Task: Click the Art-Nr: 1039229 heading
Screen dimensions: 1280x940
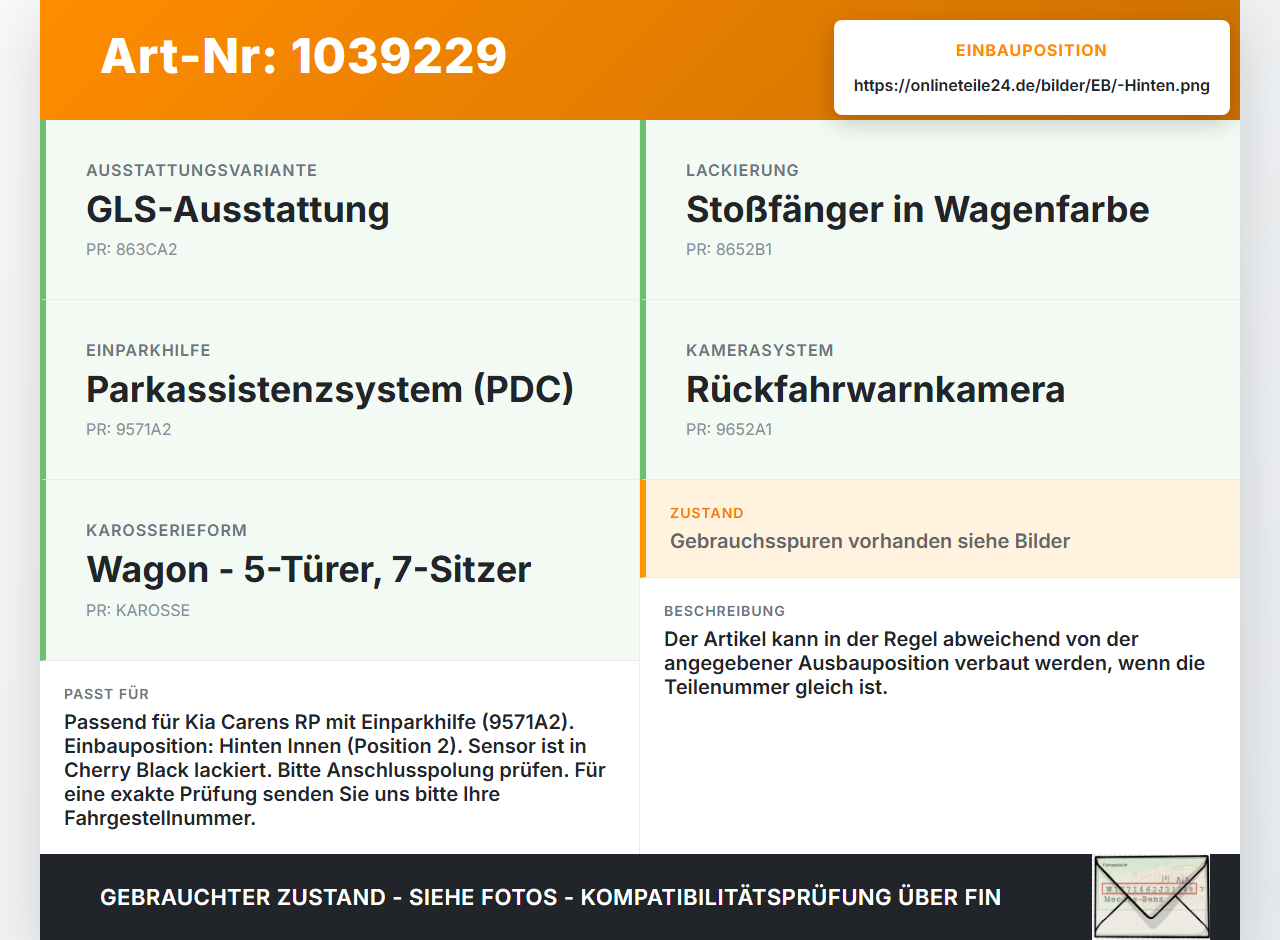Action: point(304,56)
